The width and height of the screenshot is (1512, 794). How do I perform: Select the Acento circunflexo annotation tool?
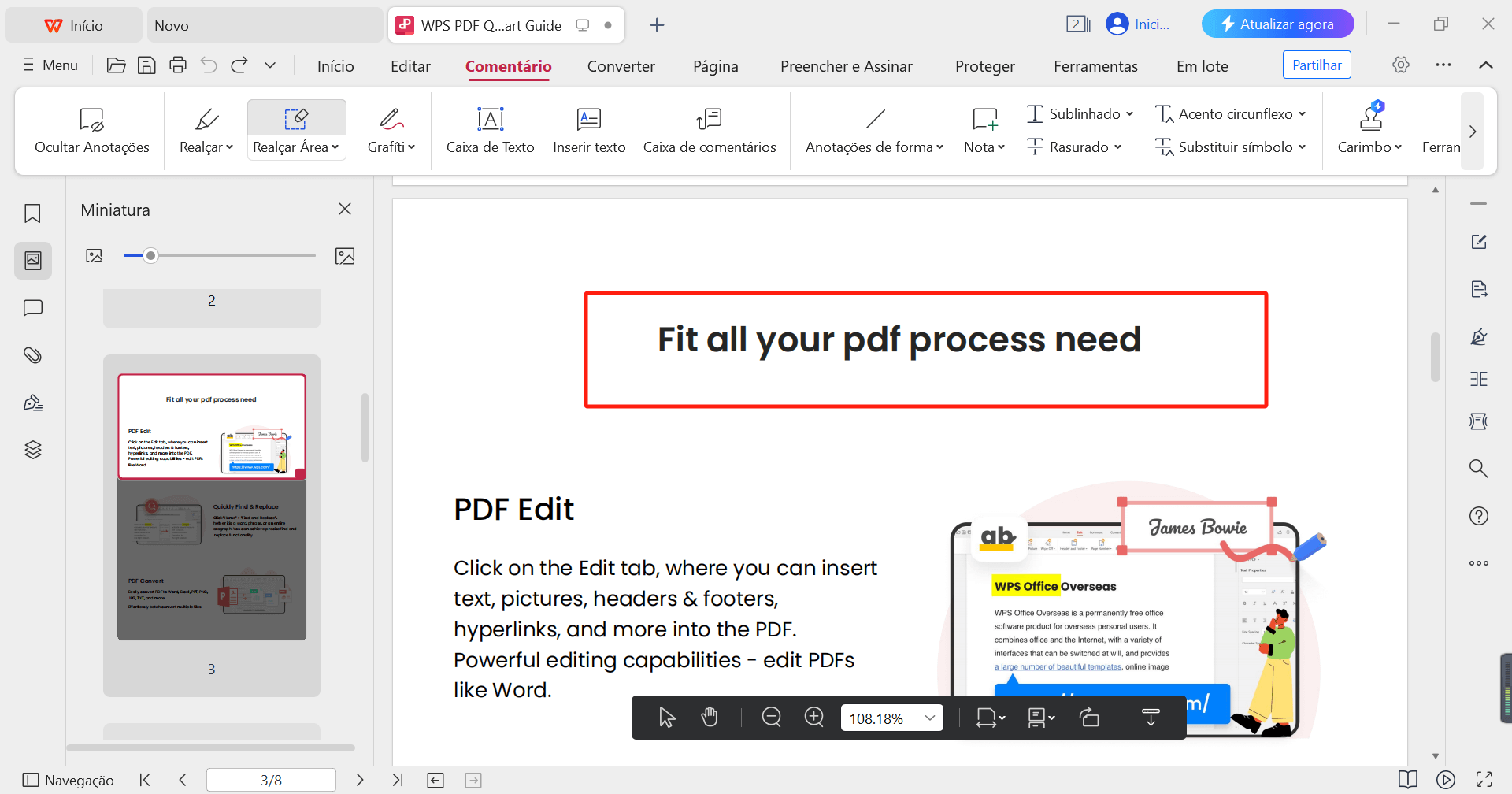(x=1230, y=113)
